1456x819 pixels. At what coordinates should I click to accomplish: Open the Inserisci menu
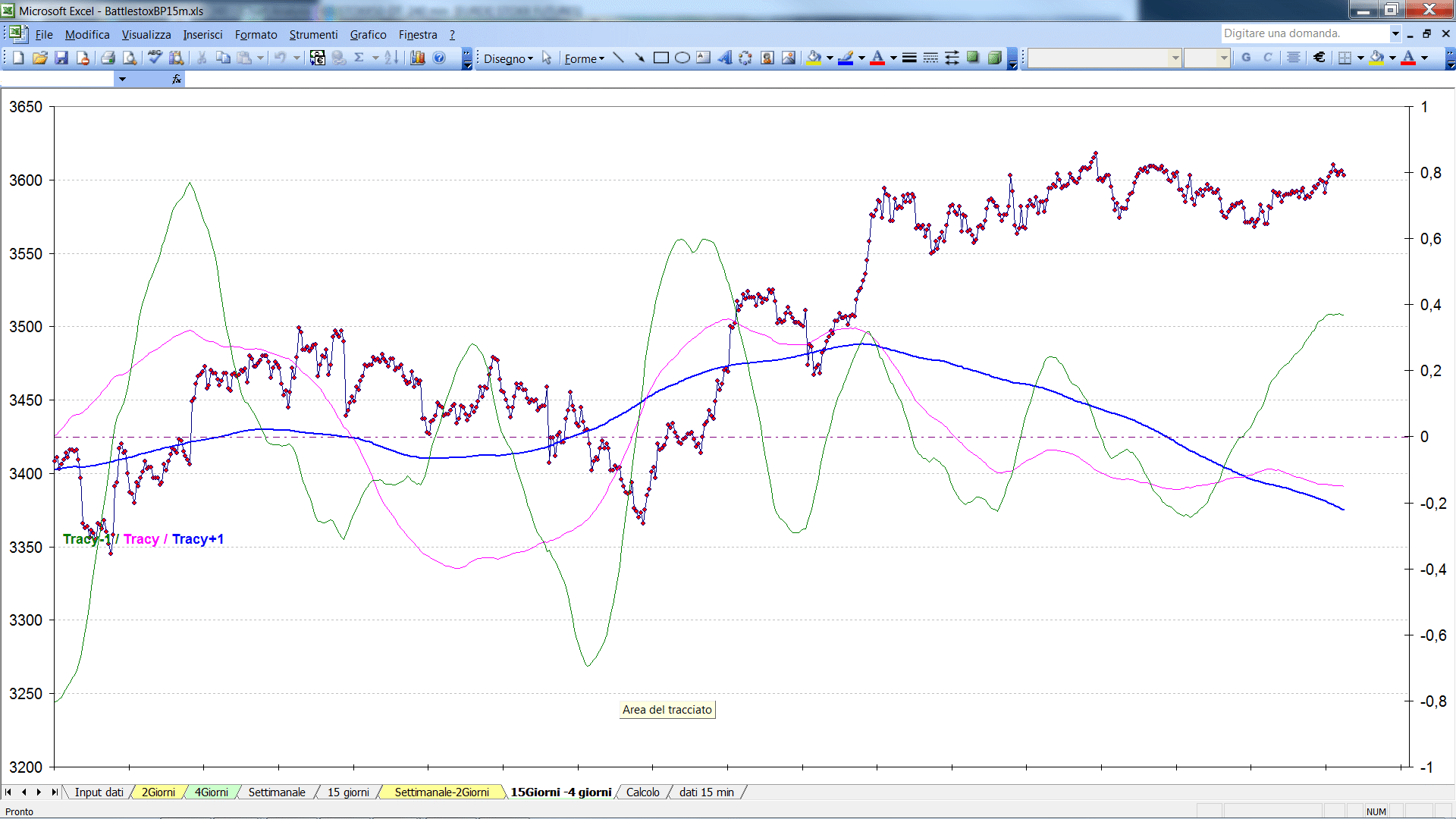(202, 34)
